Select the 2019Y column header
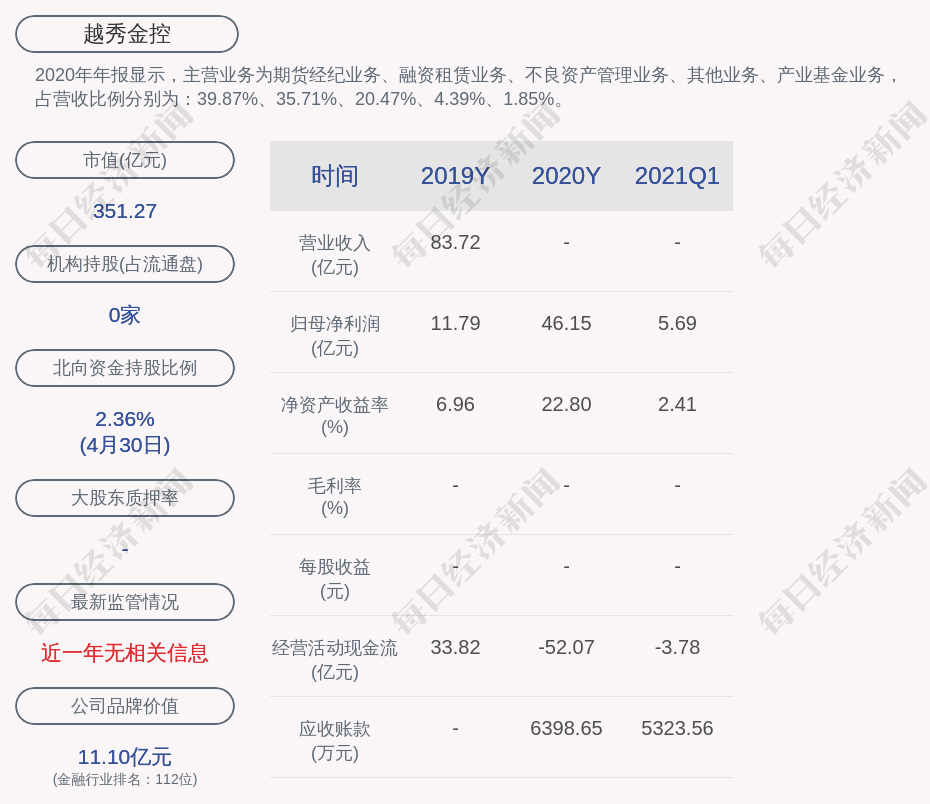 pyautogui.click(x=455, y=176)
